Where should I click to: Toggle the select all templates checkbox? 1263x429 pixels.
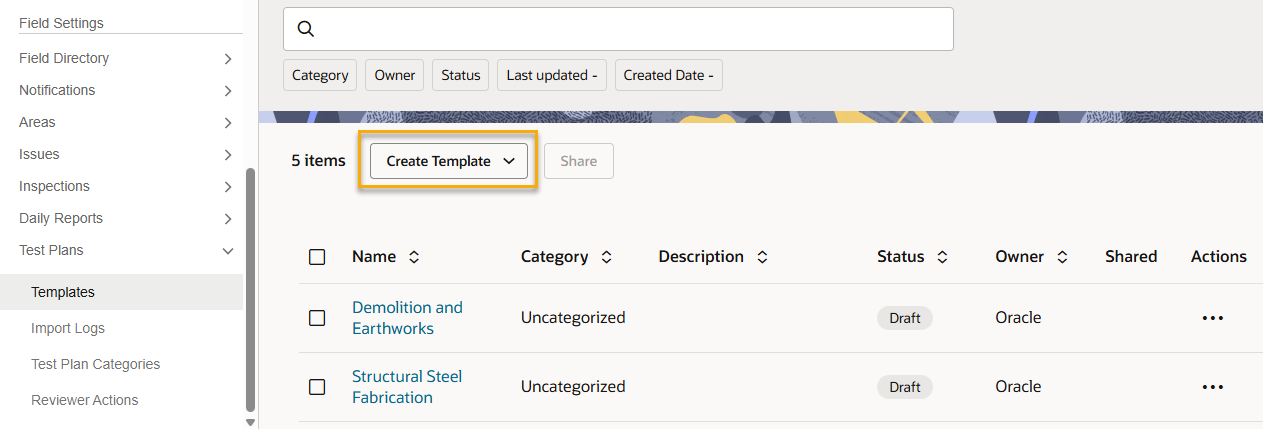click(317, 257)
